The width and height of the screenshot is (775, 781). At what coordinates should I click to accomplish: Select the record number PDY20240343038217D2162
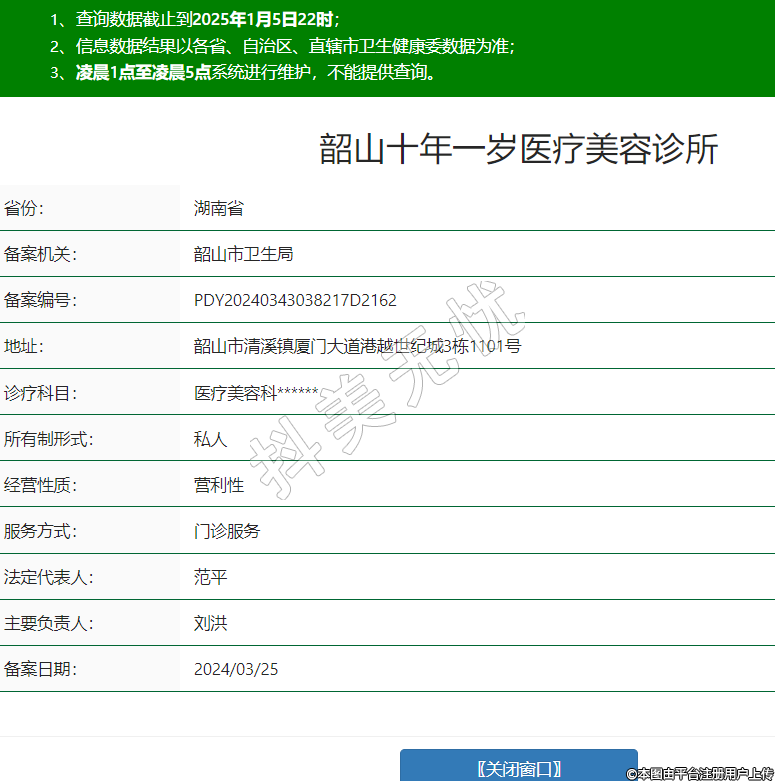pyautogui.click(x=295, y=300)
